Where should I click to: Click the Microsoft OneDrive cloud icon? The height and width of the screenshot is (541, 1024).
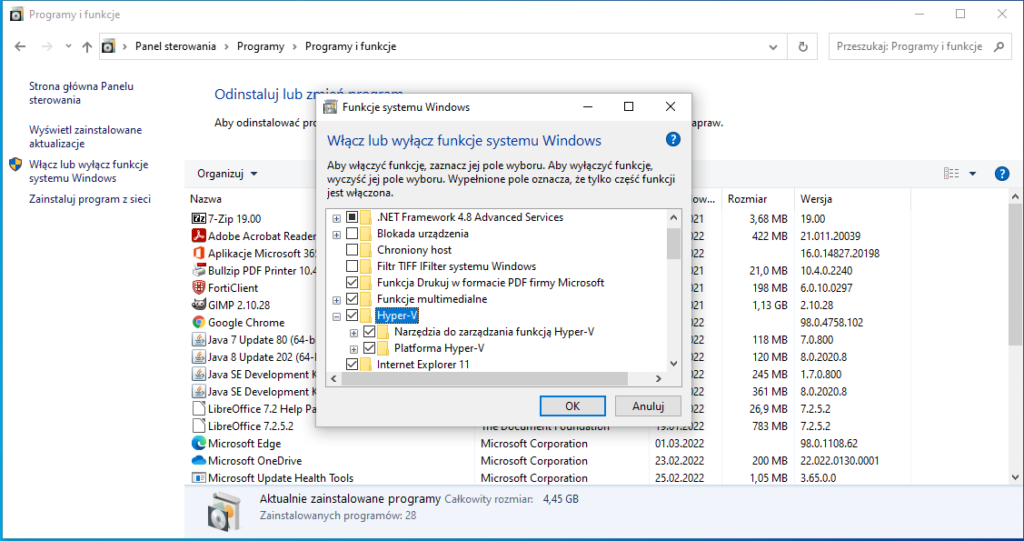pyautogui.click(x=198, y=461)
